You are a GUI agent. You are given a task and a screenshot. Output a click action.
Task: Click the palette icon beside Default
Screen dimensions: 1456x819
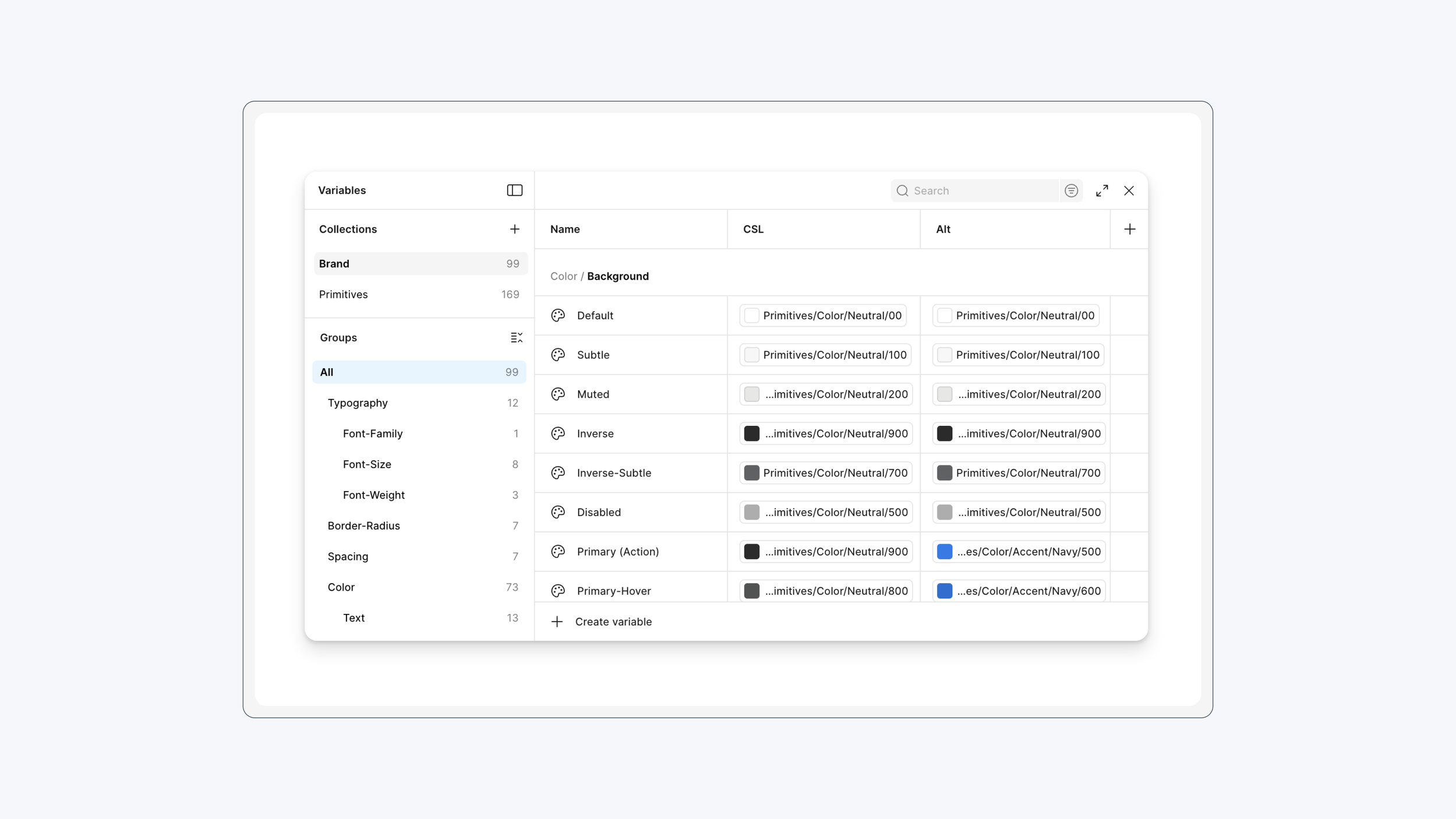coord(558,315)
